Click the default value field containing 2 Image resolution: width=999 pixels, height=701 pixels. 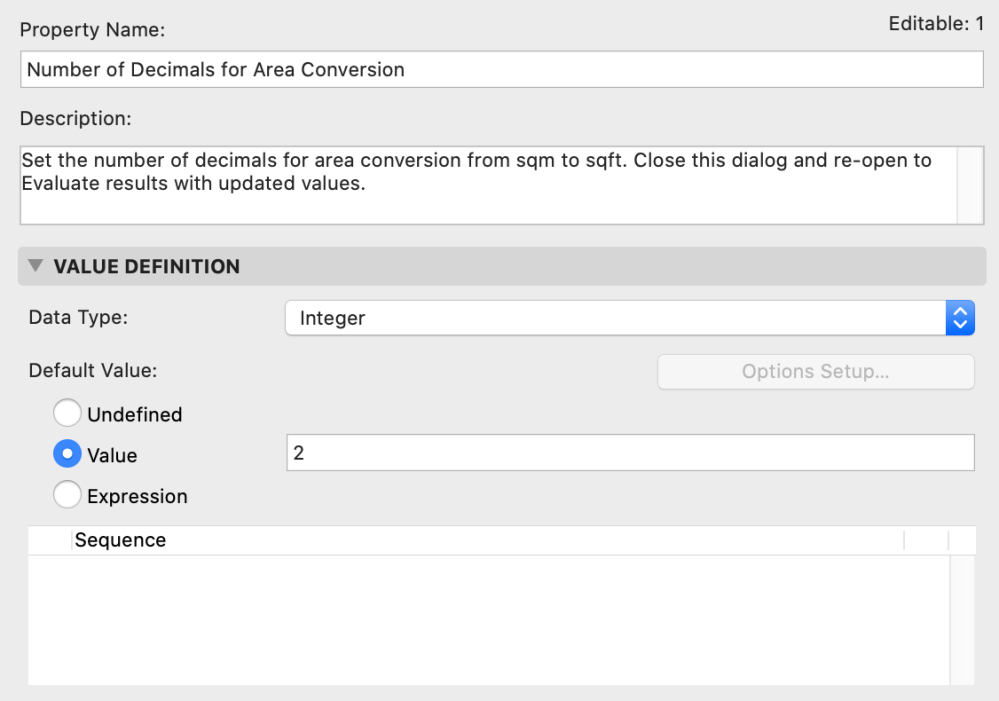click(629, 453)
